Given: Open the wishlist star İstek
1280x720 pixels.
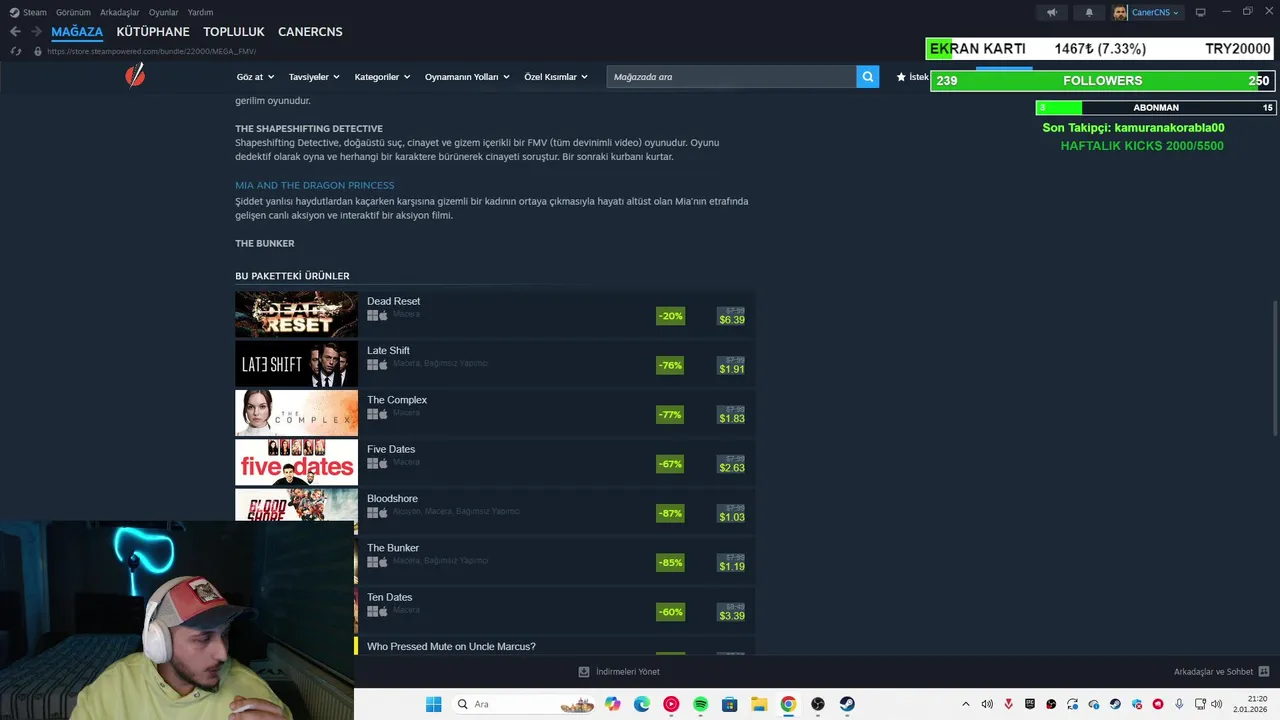Looking at the screenshot, I should (x=913, y=76).
